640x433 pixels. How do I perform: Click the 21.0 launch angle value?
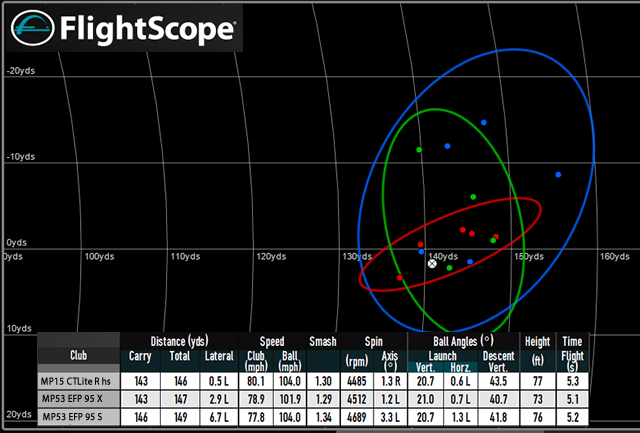pos(425,399)
